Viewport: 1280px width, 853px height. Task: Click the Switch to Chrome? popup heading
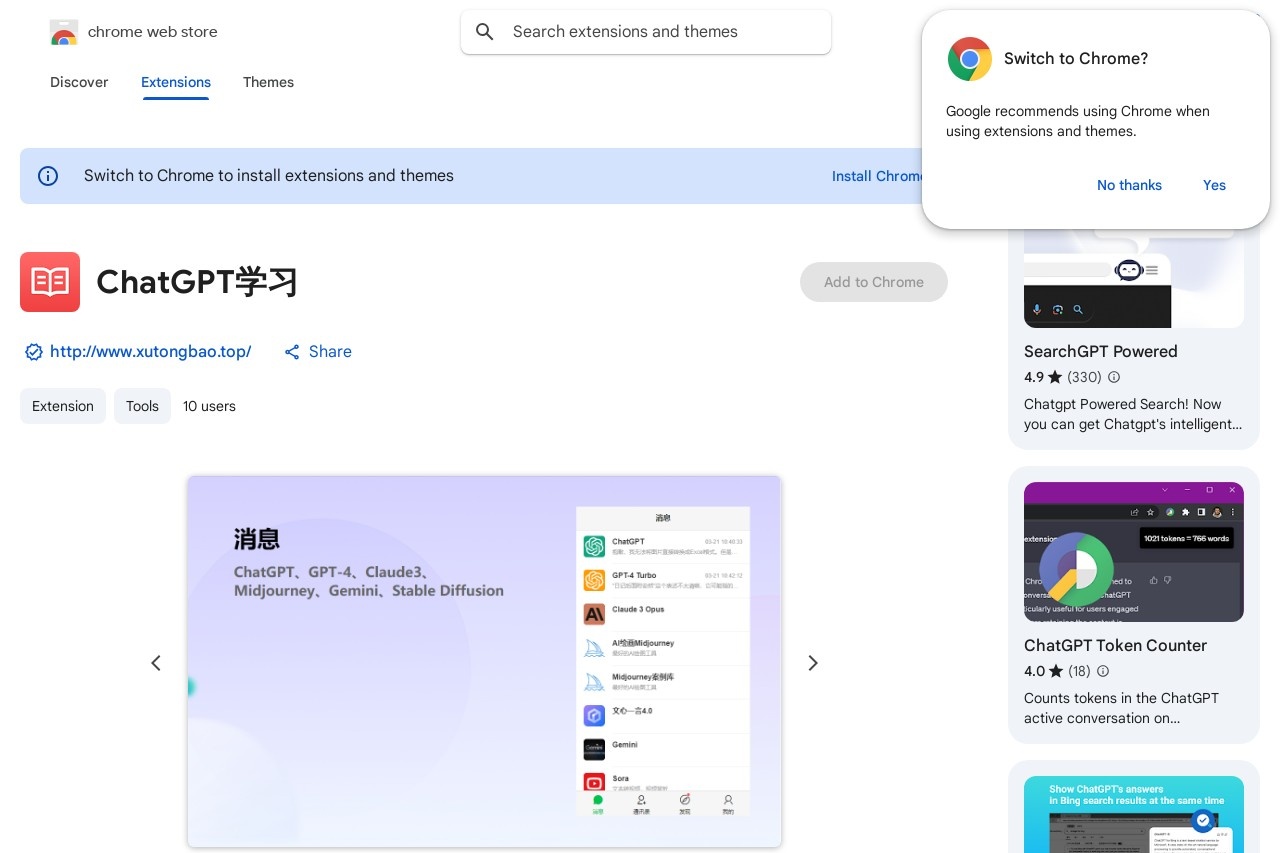(x=1076, y=59)
